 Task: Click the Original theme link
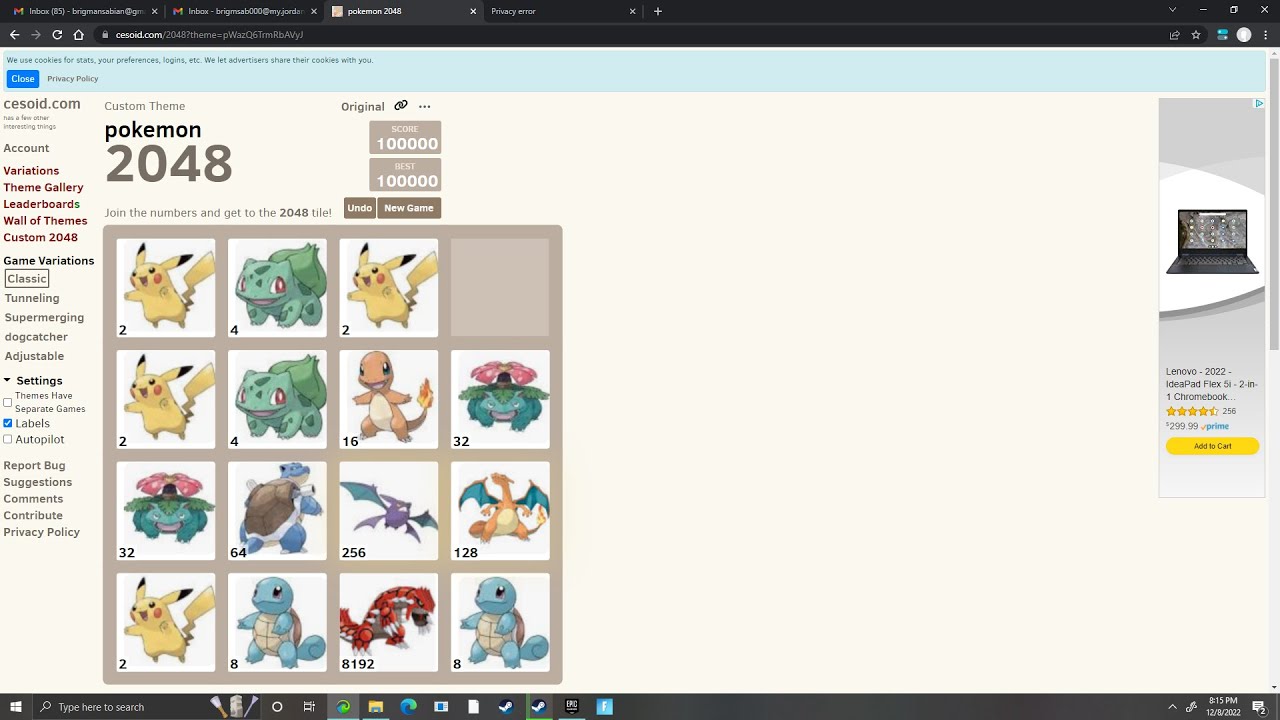pyautogui.click(x=363, y=107)
